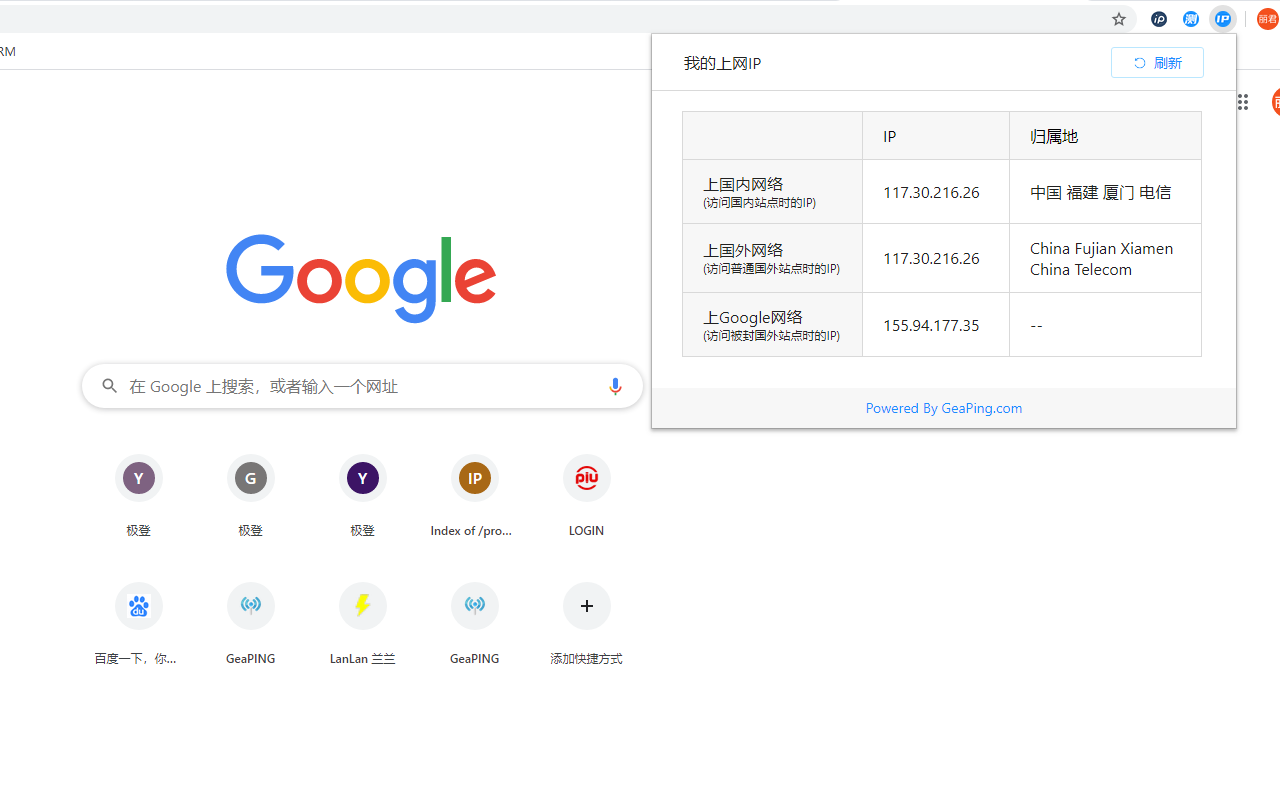Image resolution: width=1280 pixels, height=800 pixels.
Task: Click the dark ip extension icon
Action: point(1158,18)
